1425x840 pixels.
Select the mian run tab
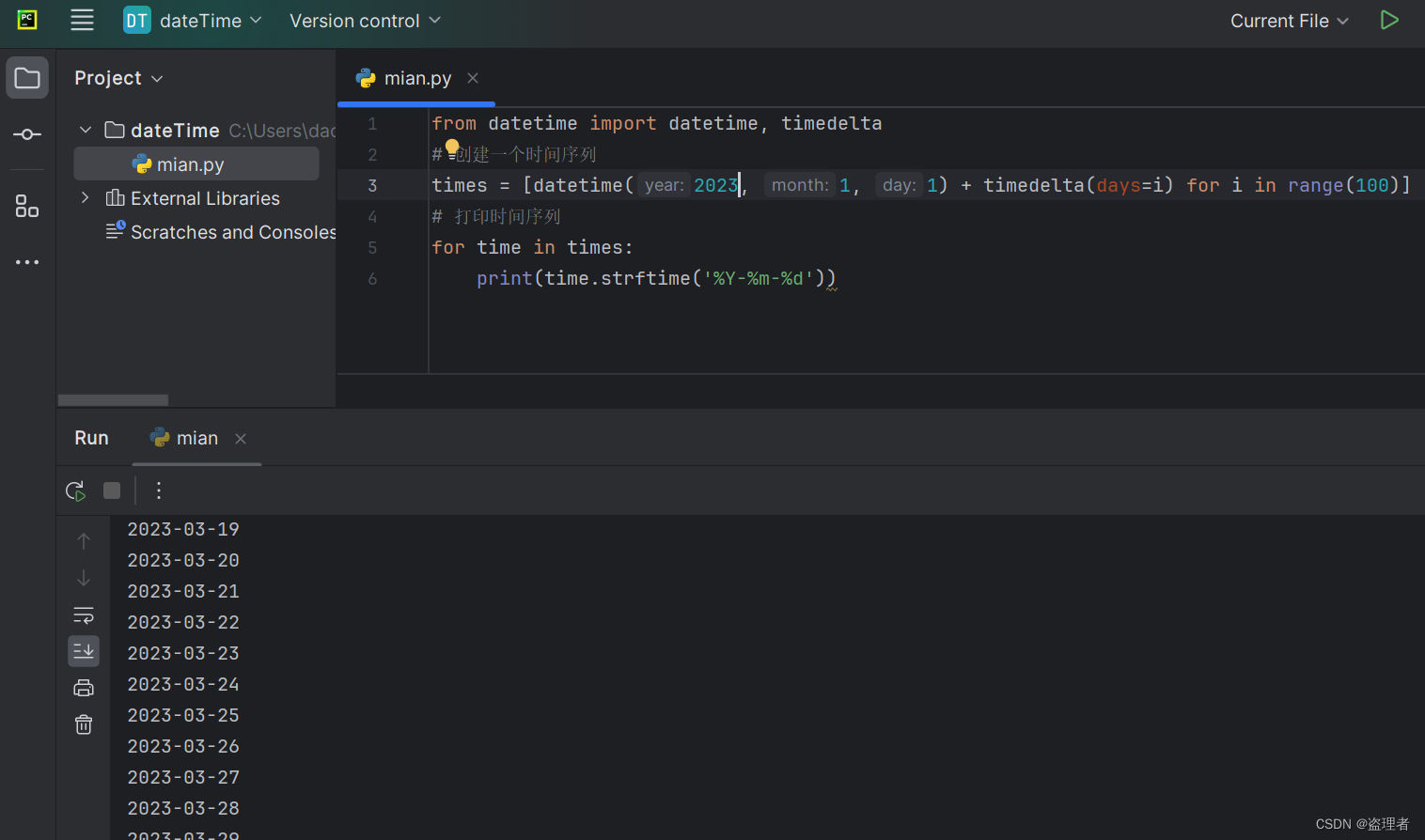197,439
